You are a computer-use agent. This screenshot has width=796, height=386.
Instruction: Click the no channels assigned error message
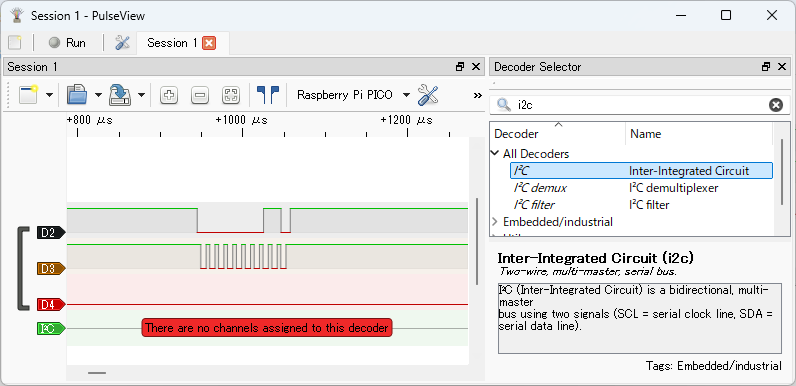pyautogui.click(x=267, y=328)
